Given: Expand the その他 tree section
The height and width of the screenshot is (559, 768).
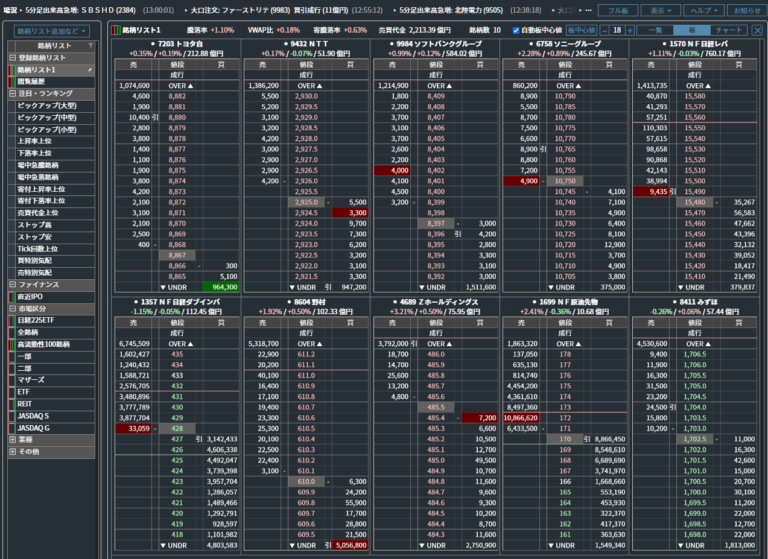Looking at the screenshot, I should (10, 451).
